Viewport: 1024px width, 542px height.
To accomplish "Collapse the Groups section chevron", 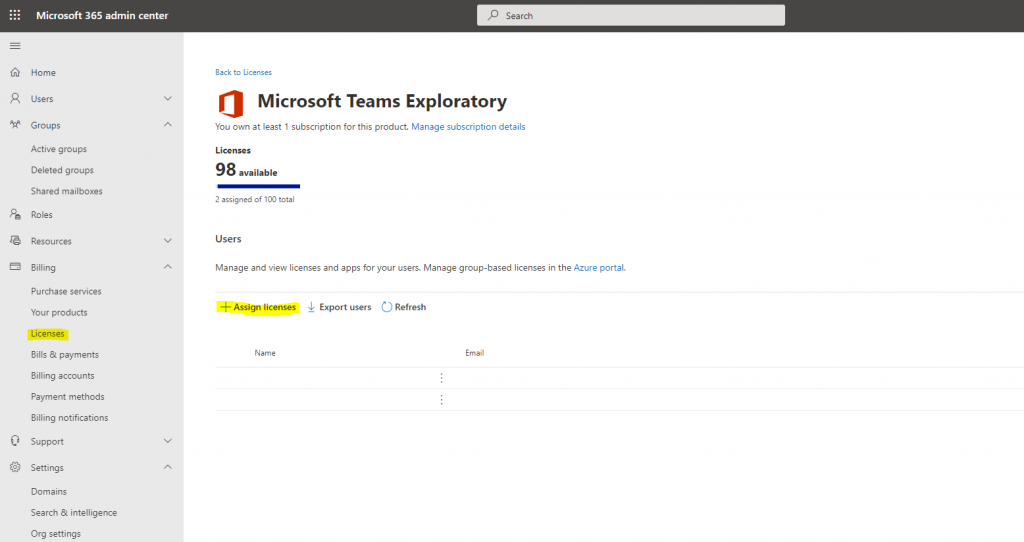I will point(168,125).
